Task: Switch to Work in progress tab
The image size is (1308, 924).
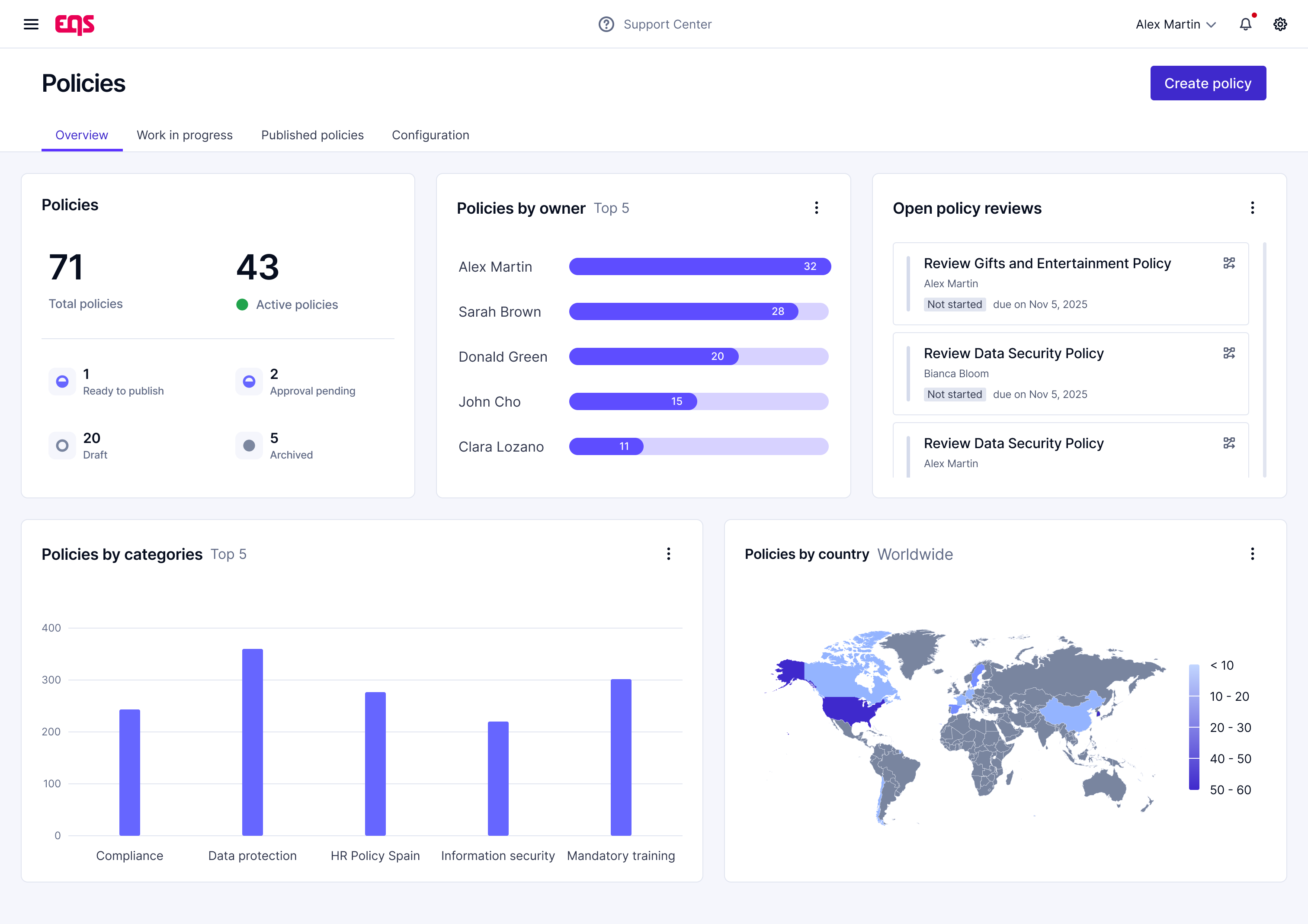Action: tap(185, 135)
